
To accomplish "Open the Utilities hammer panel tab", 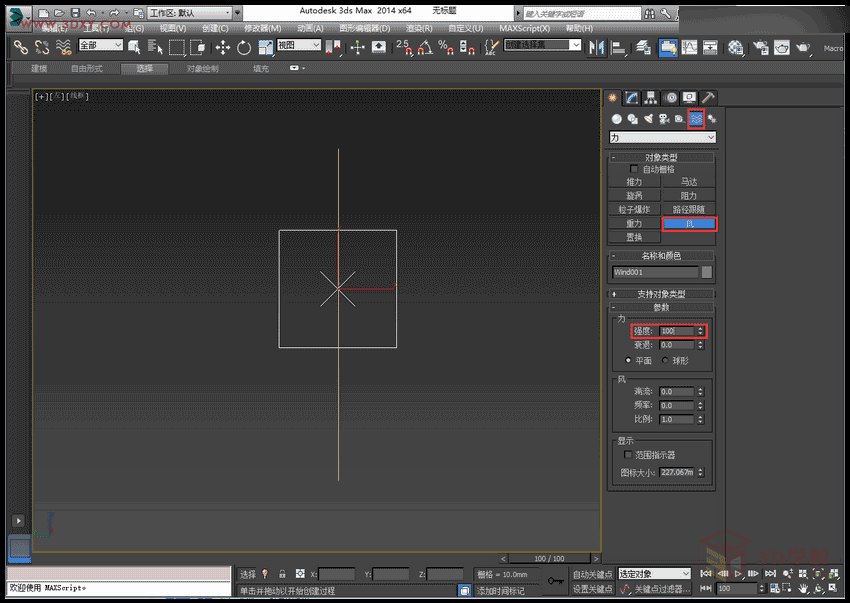I will pyautogui.click(x=708, y=98).
